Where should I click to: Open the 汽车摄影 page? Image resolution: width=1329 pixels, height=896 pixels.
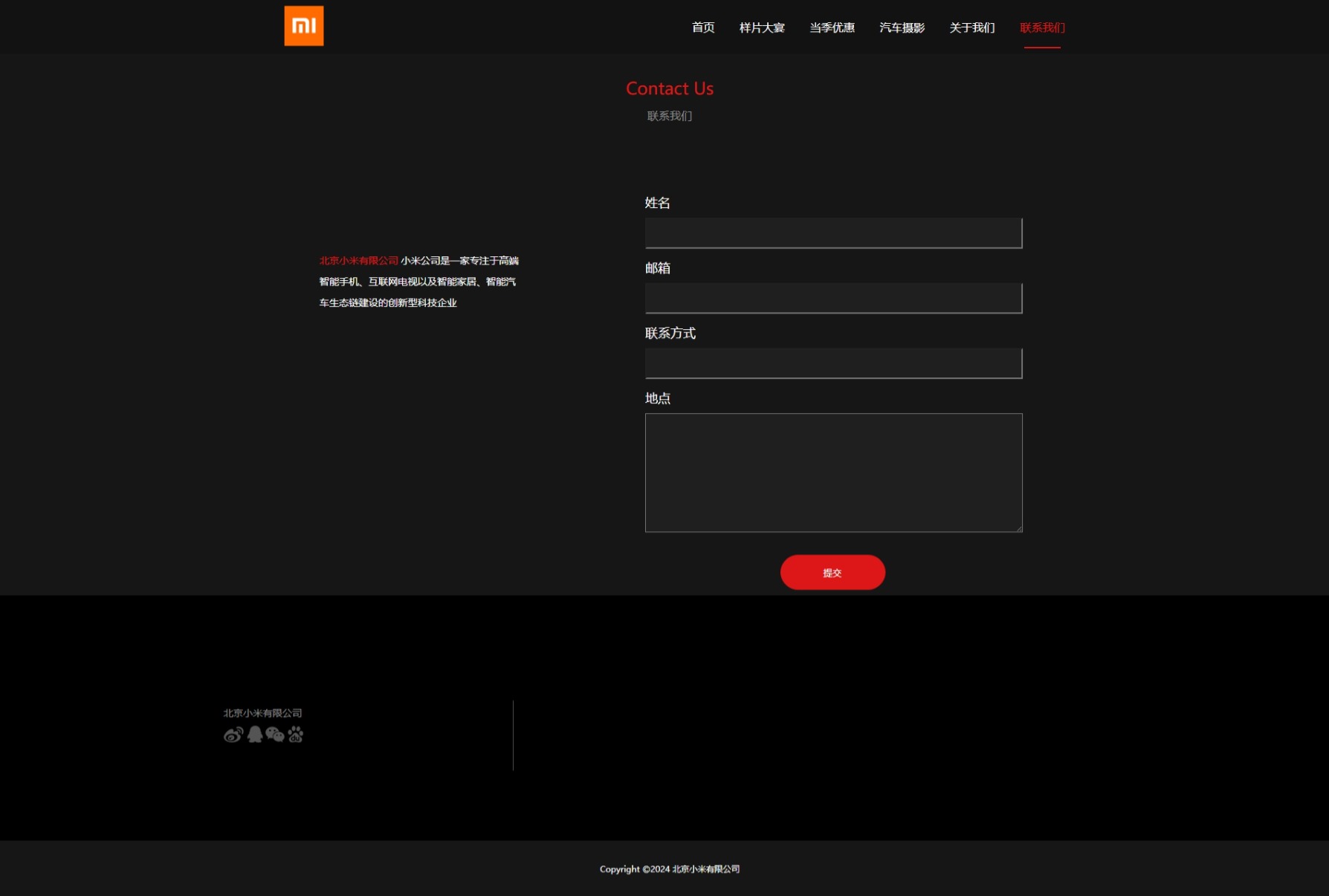point(902,27)
